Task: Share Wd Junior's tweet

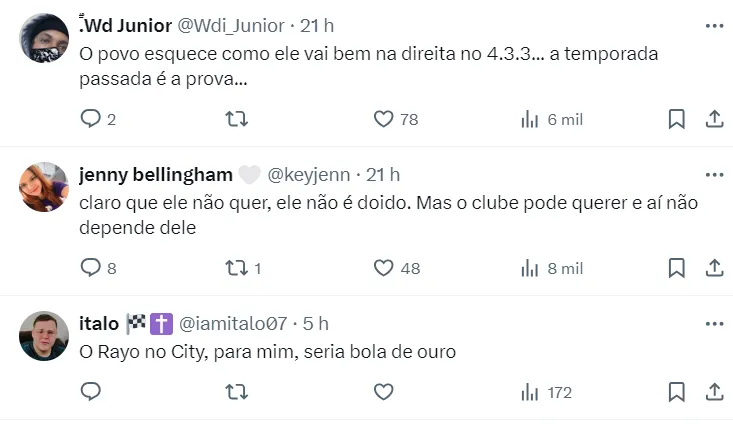Action: [x=714, y=119]
